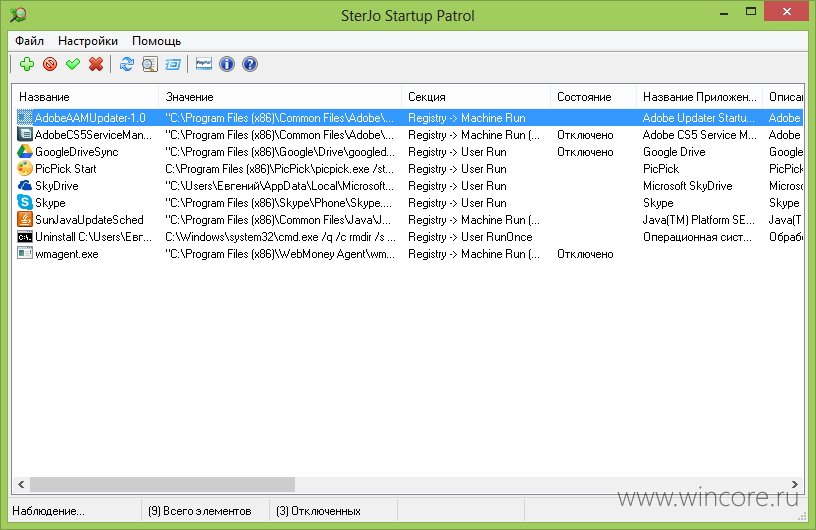Click Adobe Updater Startu... application cell
The height and width of the screenshot is (530, 816).
698,118
